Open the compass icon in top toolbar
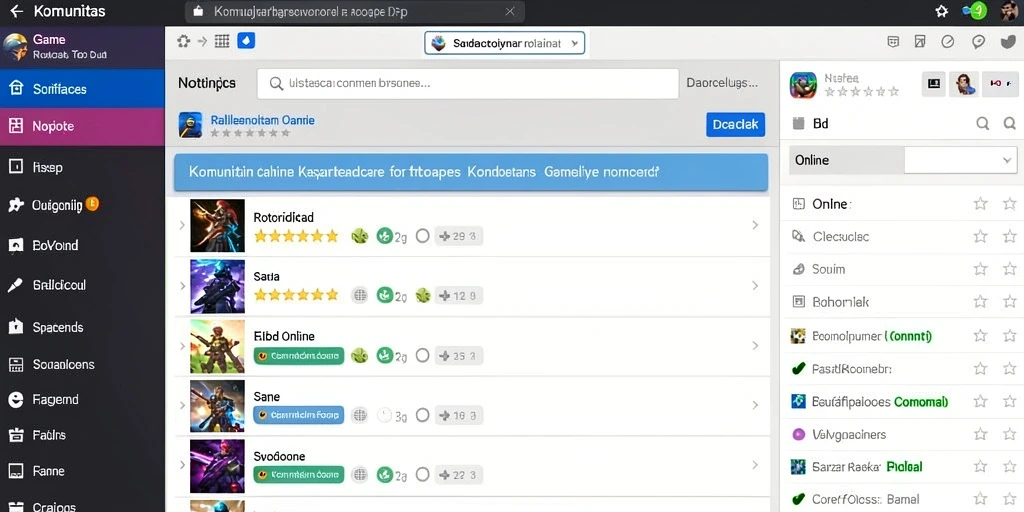Image resolution: width=1024 pixels, height=512 pixels. [948, 42]
